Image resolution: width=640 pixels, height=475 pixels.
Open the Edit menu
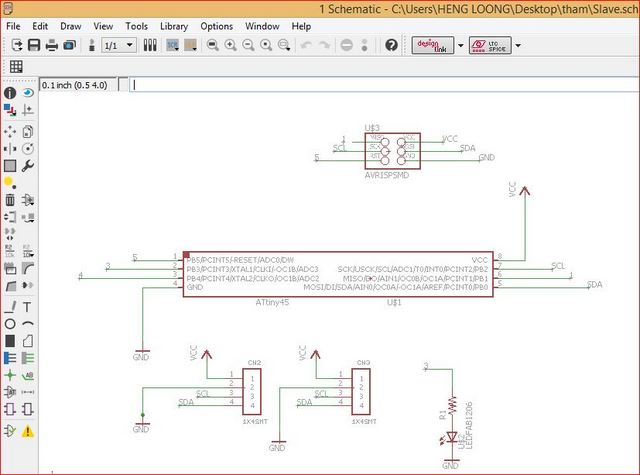tap(40, 26)
